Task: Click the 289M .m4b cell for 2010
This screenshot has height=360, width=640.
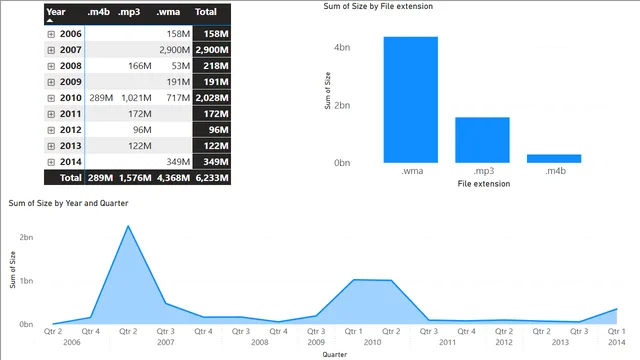Action: tap(101, 98)
